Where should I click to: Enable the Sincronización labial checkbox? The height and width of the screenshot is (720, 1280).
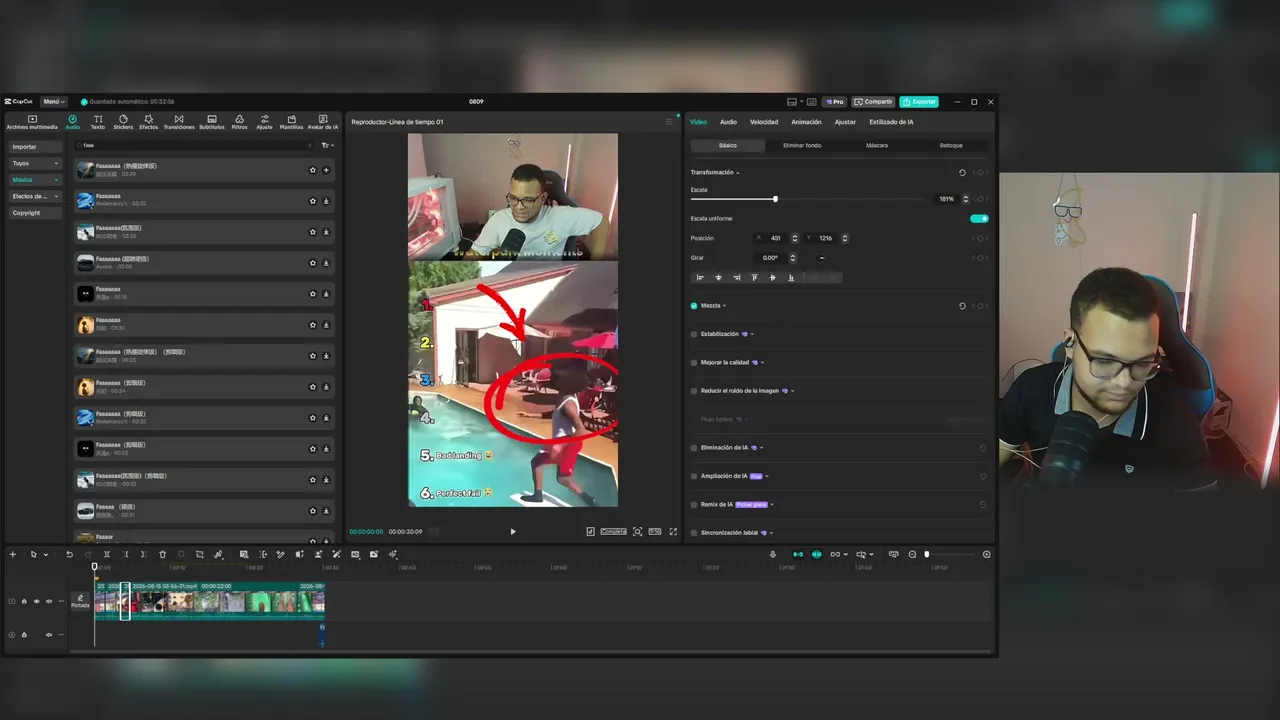pyautogui.click(x=694, y=533)
